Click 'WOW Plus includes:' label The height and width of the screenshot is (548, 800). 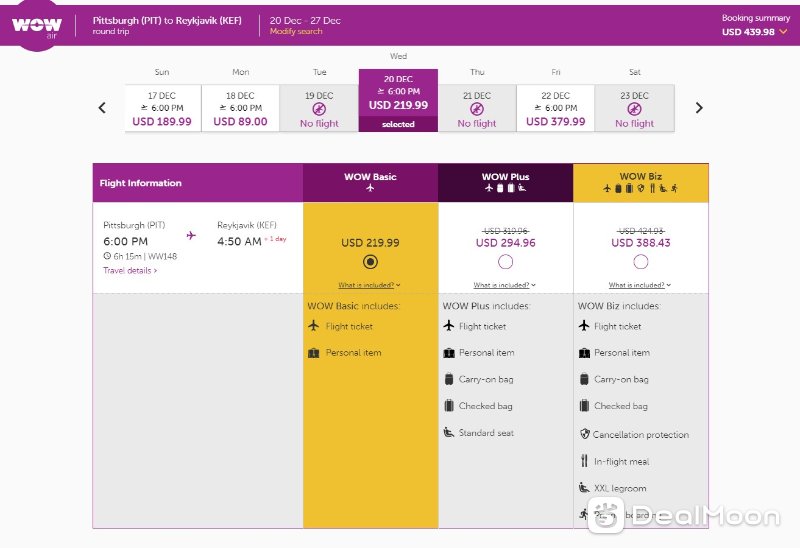click(x=487, y=306)
